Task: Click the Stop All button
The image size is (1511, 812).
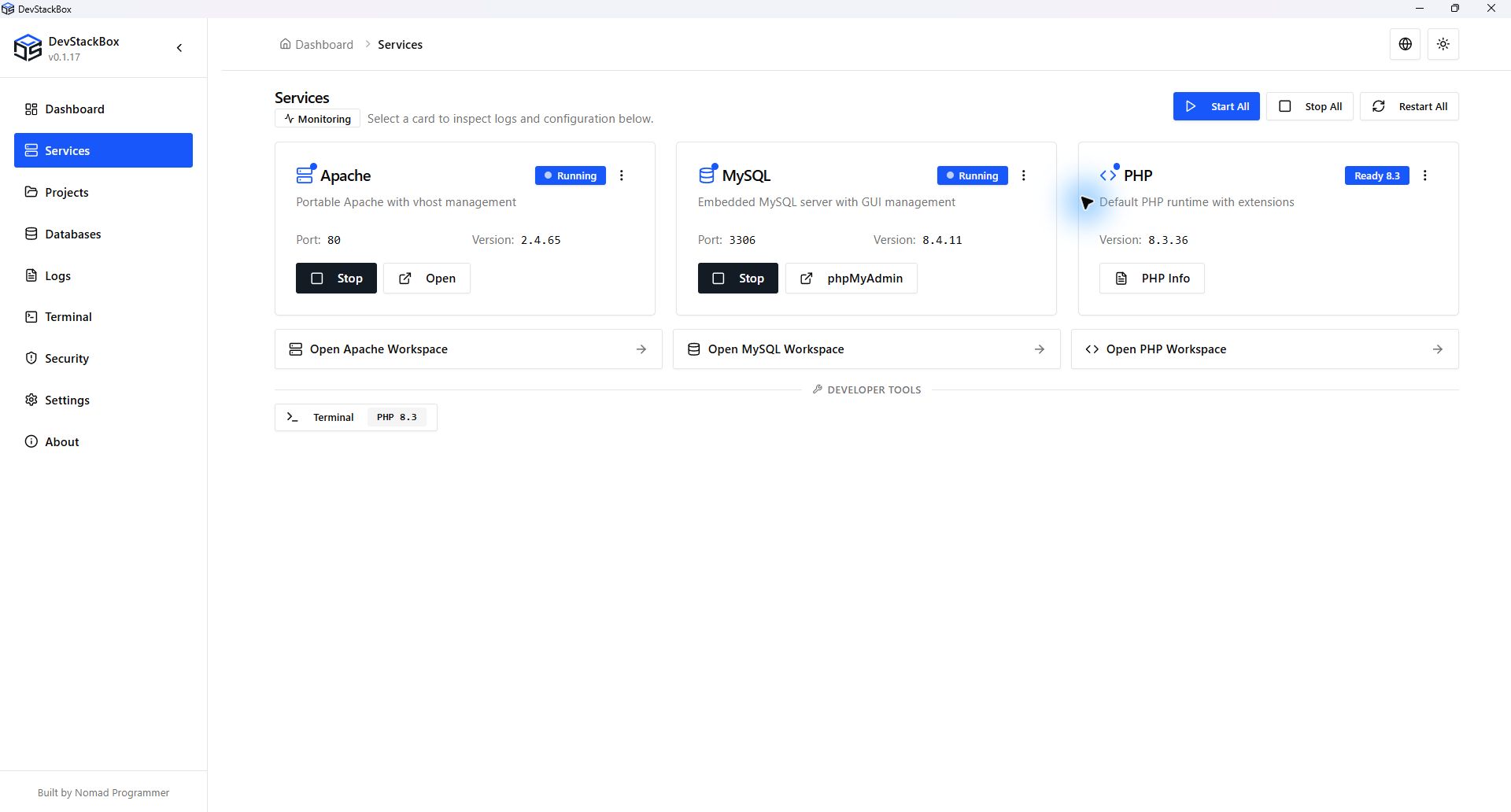Action: click(x=1310, y=106)
